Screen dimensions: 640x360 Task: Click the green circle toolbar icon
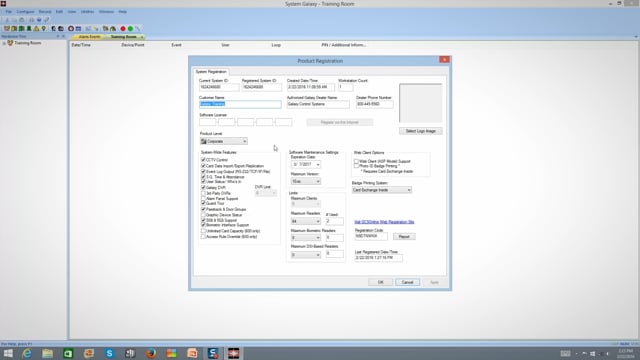coord(130,29)
